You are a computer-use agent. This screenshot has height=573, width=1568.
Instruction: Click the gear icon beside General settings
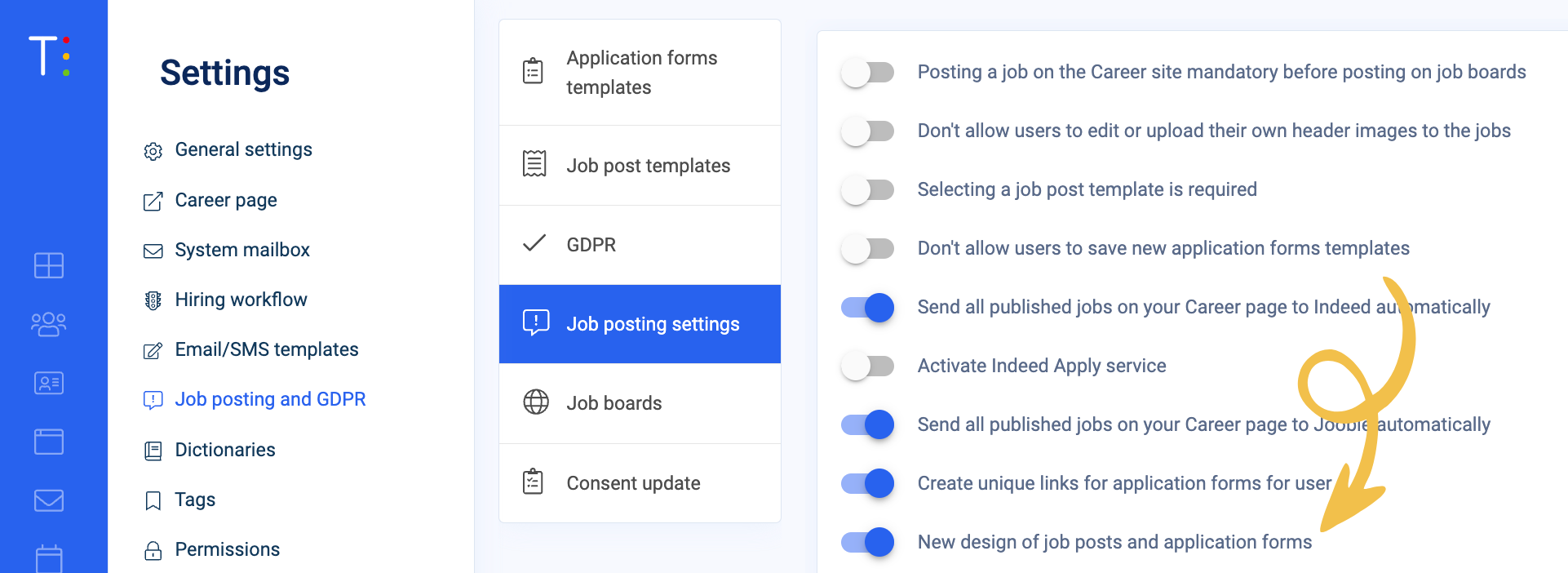click(153, 151)
